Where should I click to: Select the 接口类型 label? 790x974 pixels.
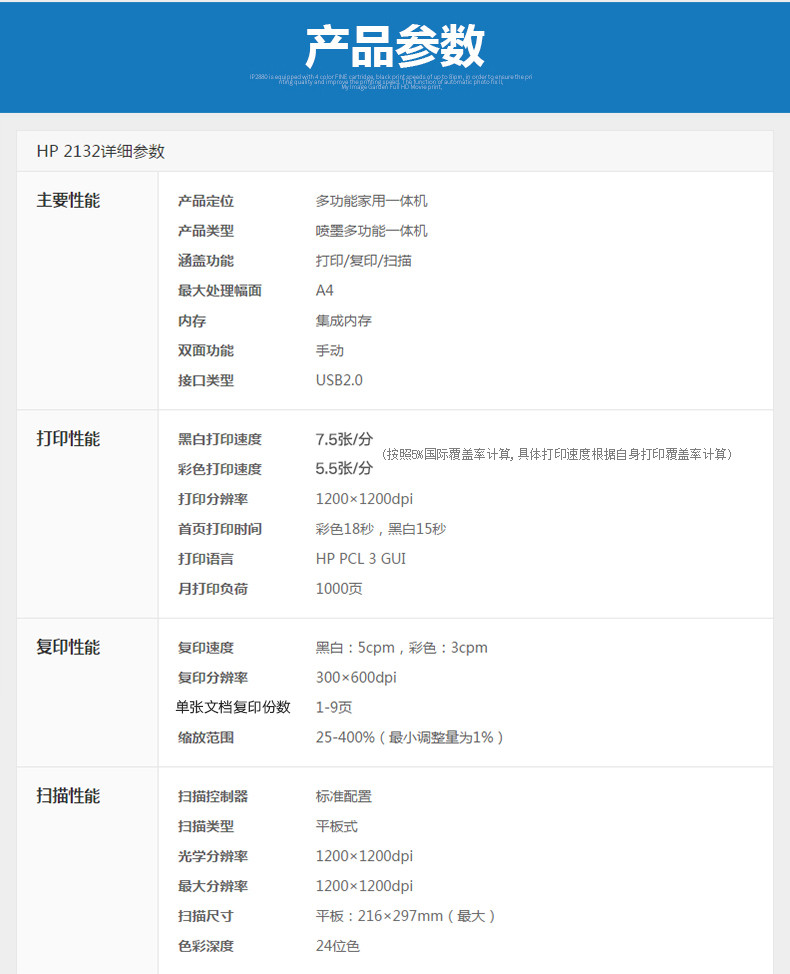tap(206, 380)
